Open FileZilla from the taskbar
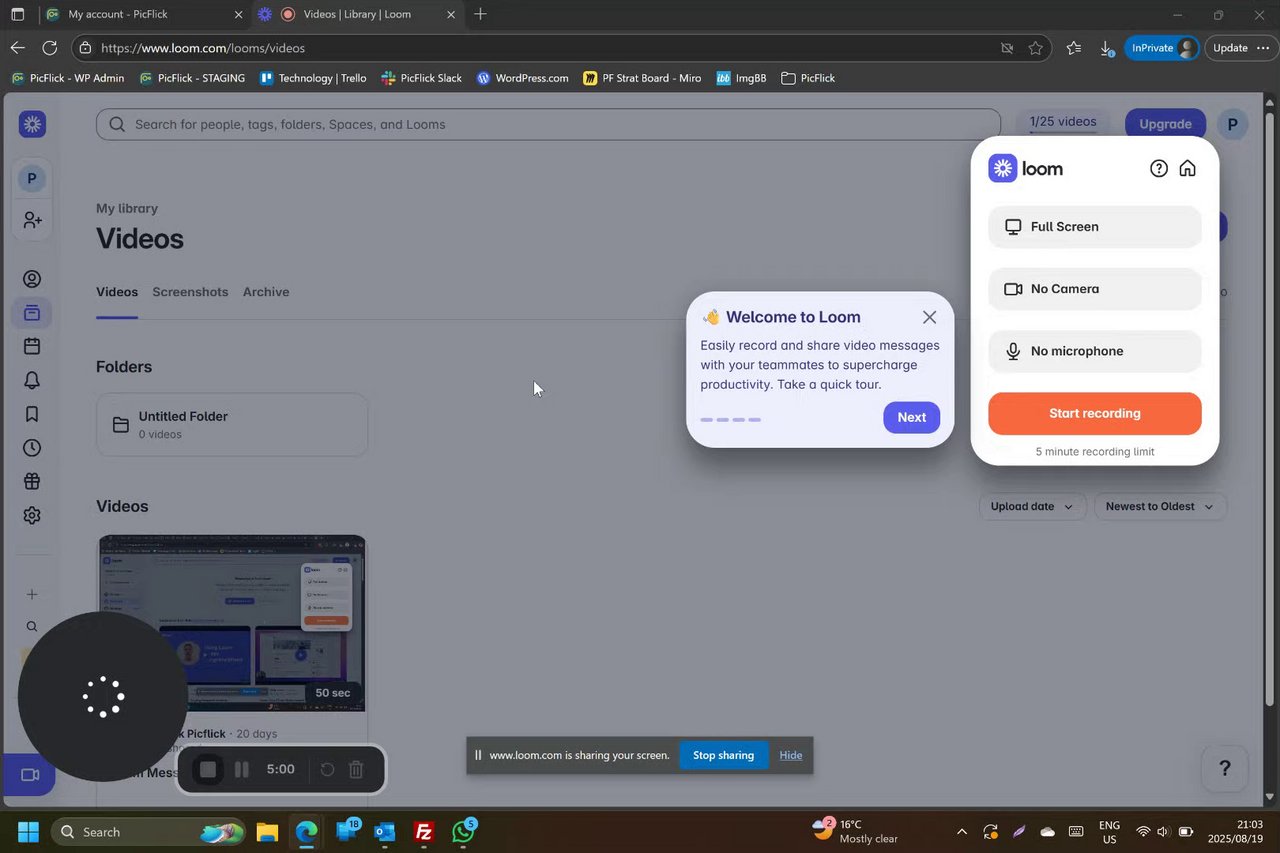 point(424,832)
